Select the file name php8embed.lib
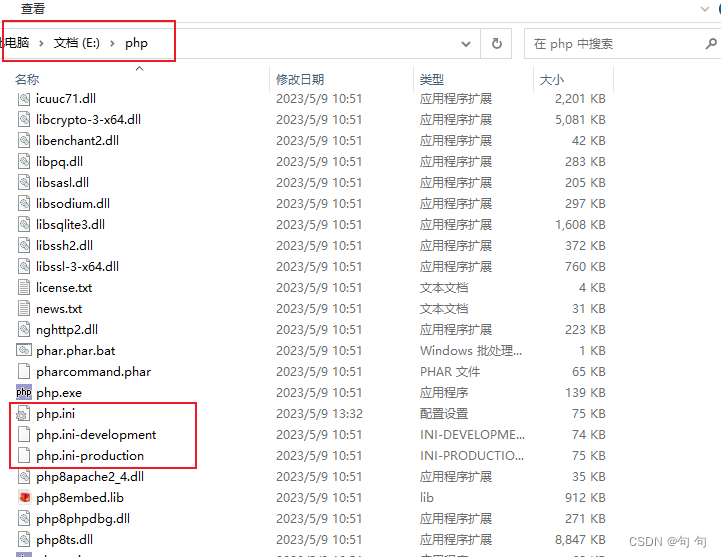 80,498
